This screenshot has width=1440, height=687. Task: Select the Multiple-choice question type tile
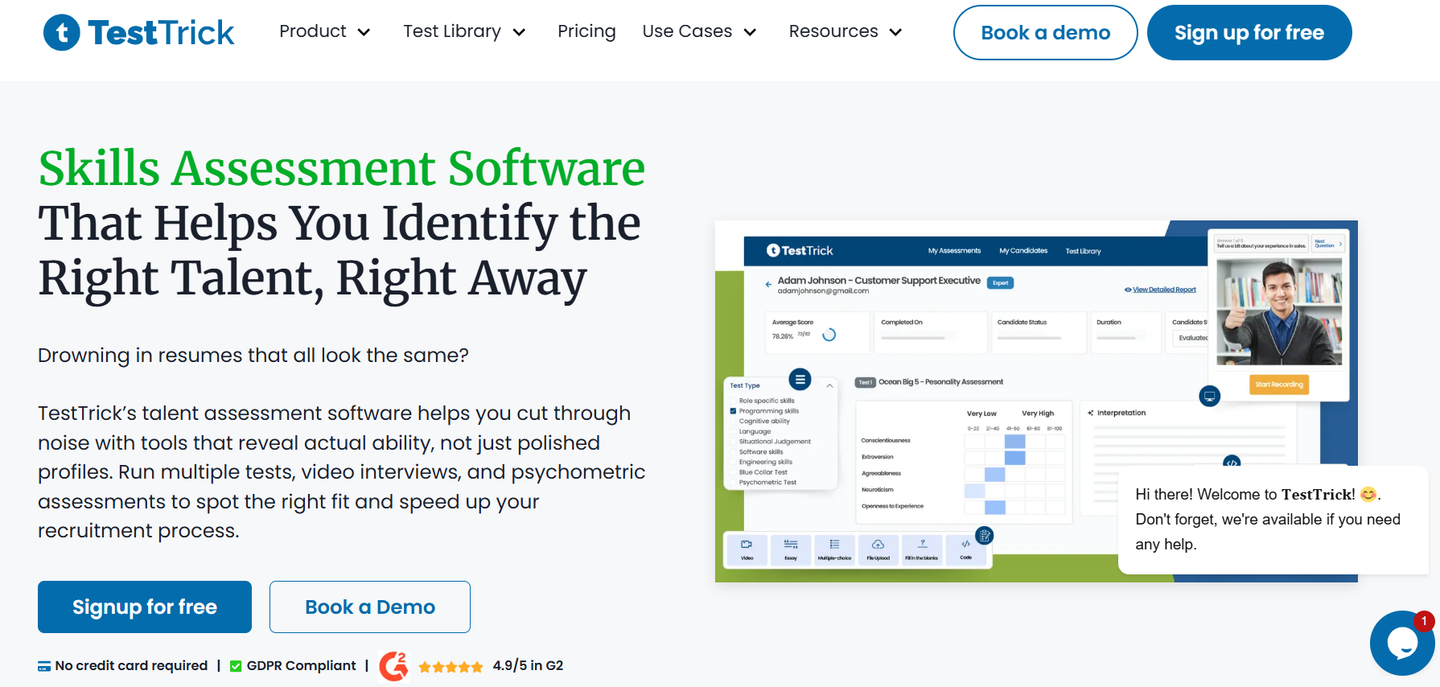834,550
